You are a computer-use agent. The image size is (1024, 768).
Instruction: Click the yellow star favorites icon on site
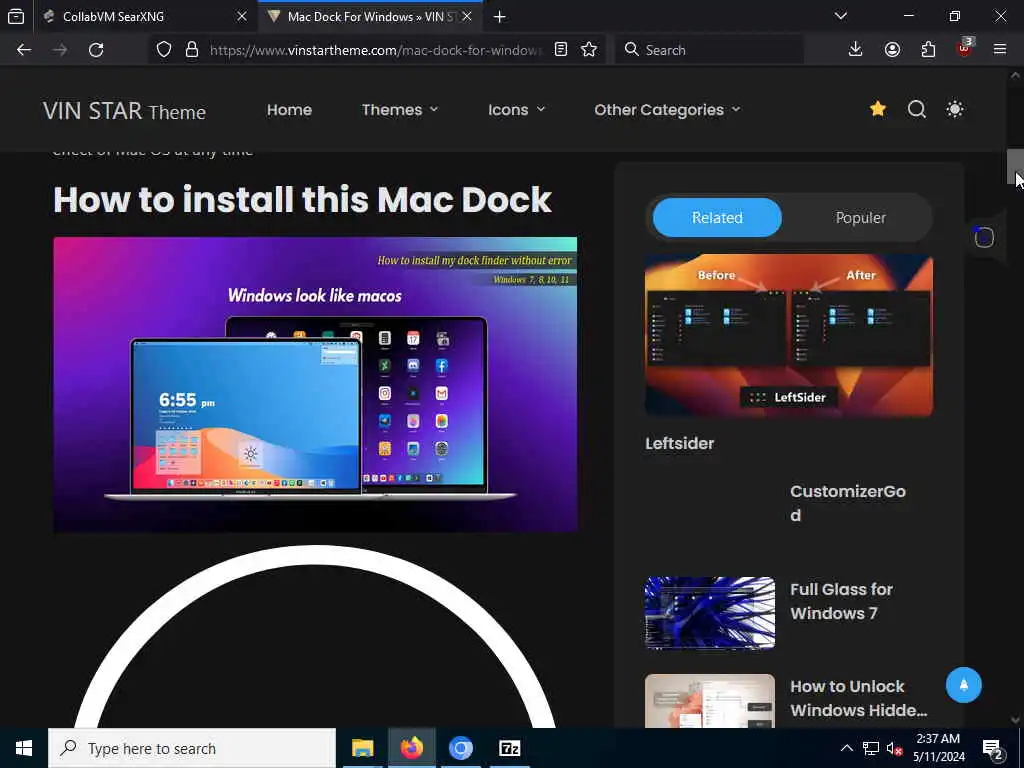tap(878, 109)
